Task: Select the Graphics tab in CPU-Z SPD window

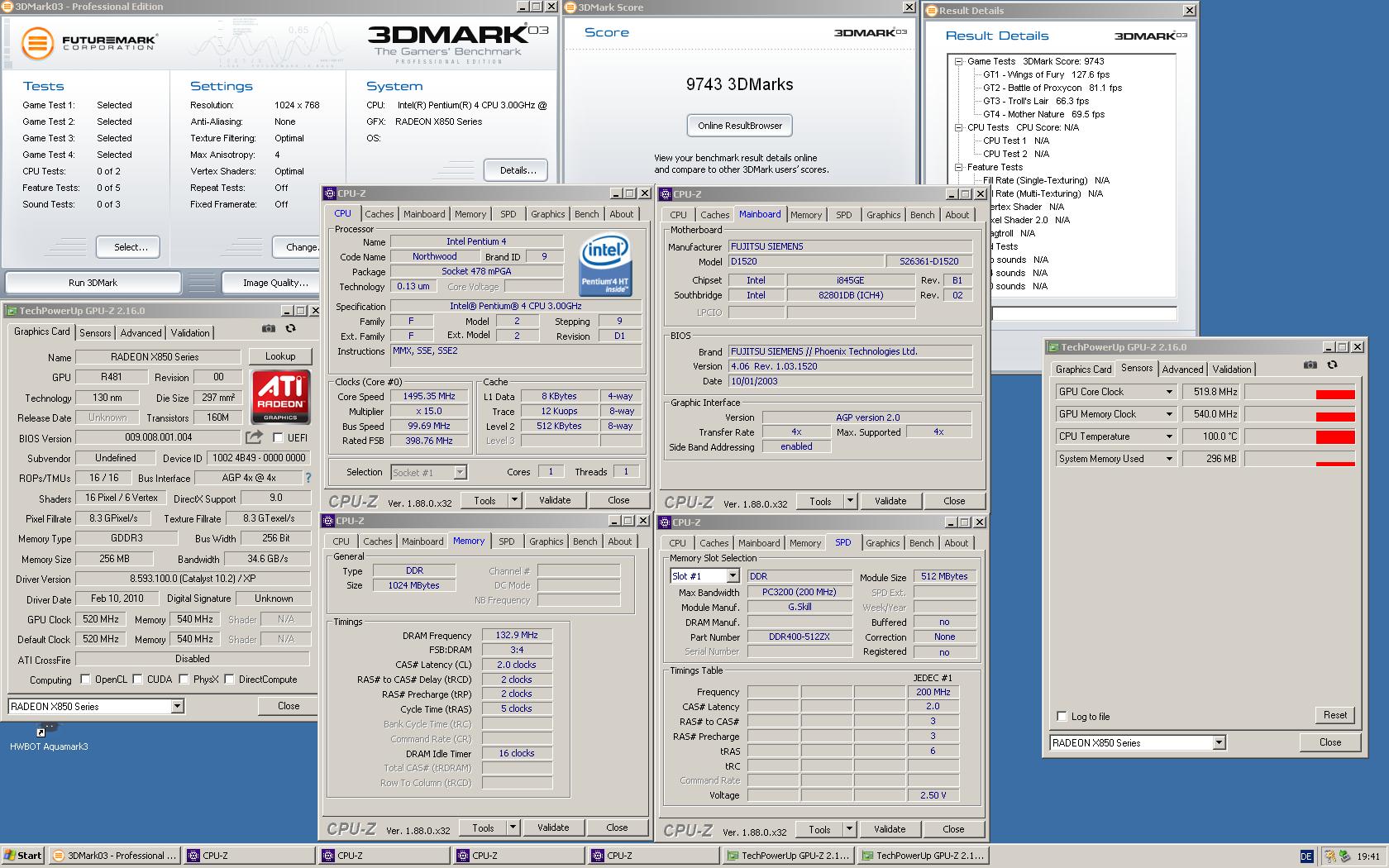Action: [x=882, y=543]
